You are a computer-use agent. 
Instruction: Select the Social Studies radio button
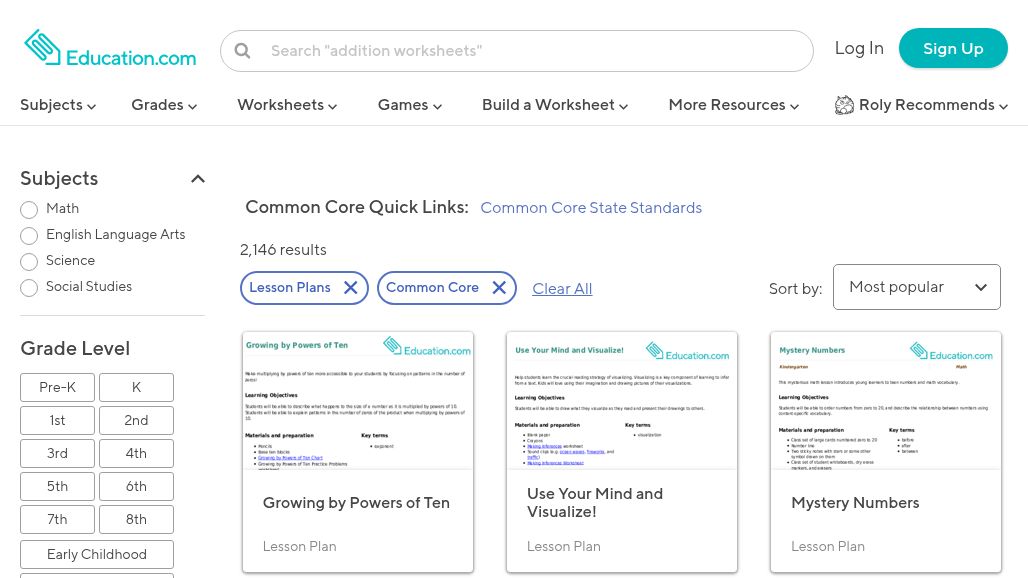(29, 288)
